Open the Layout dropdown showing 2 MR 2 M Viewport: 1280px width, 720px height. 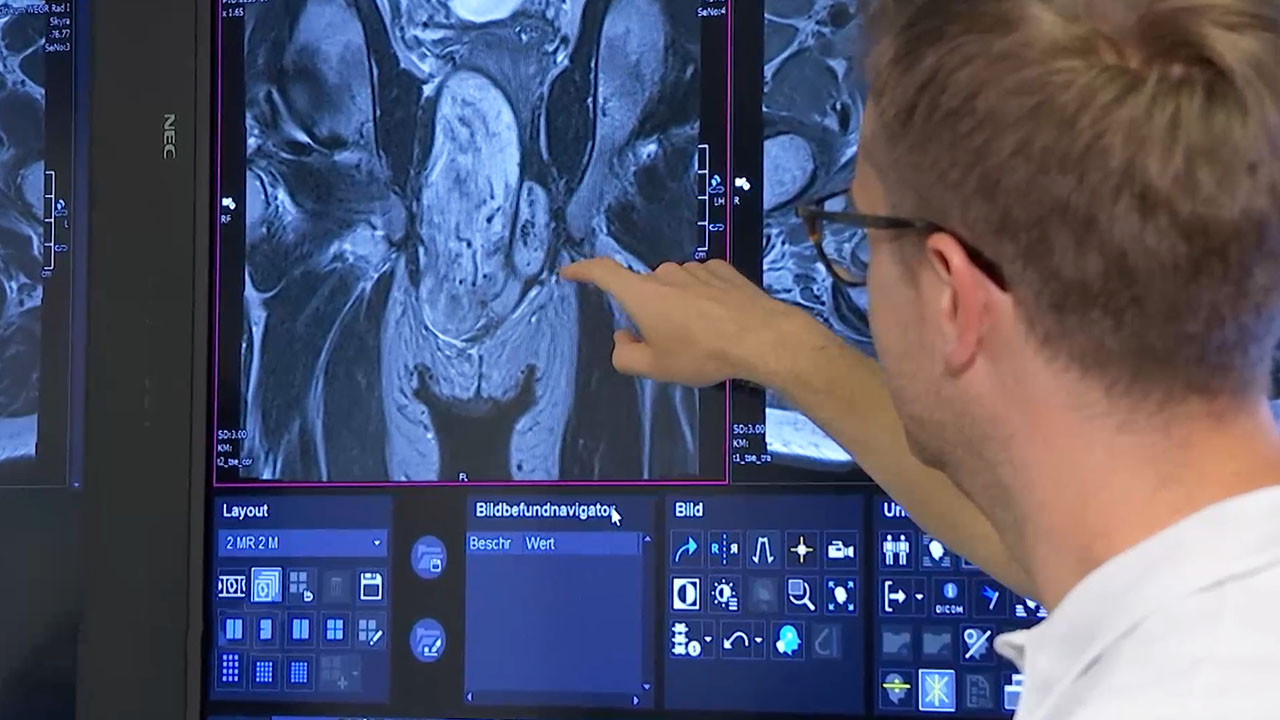(376, 543)
